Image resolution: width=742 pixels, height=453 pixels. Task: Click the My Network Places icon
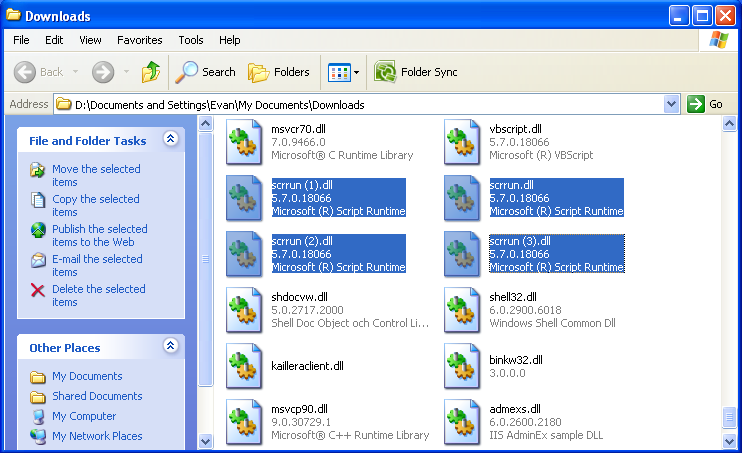point(38,436)
